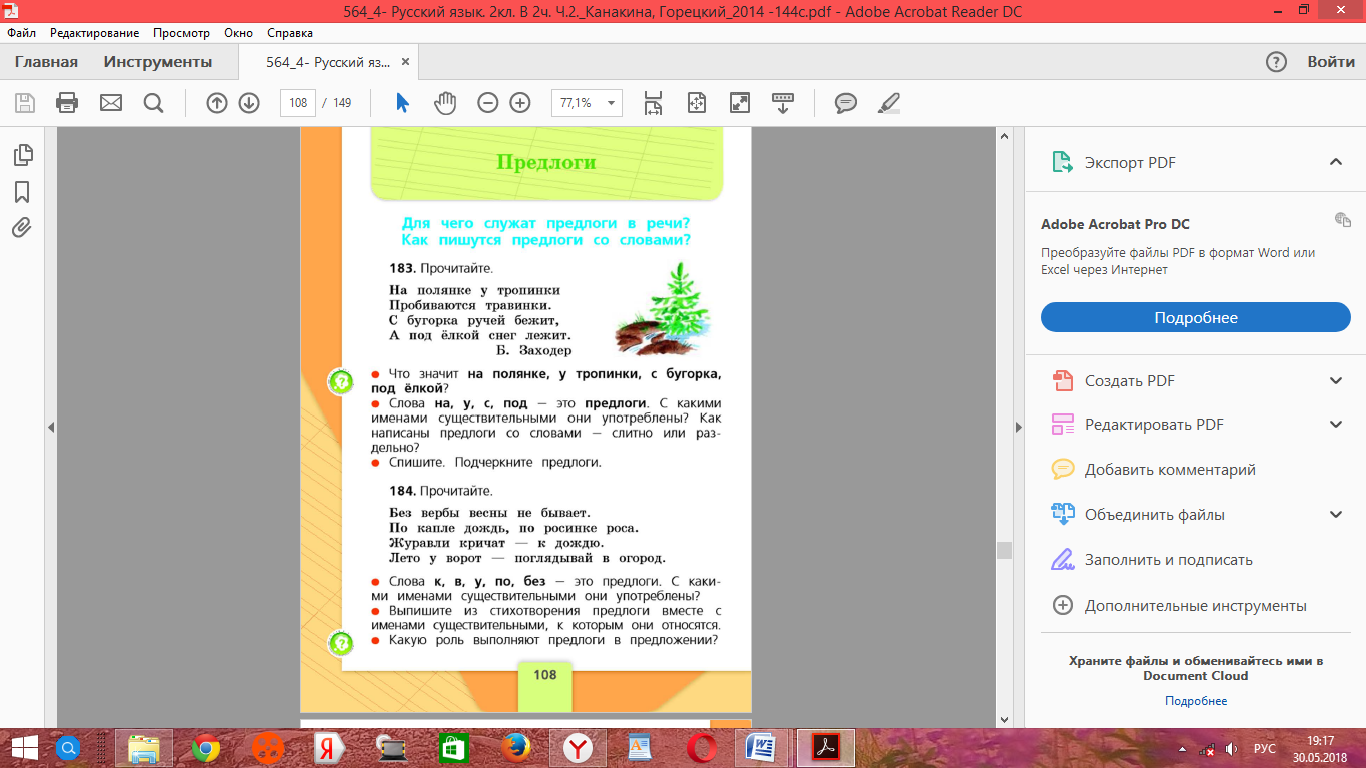This screenshot has height=768, width=1366.
Task: Click the РУС language indicator
Action: [x=1265, y=748]
